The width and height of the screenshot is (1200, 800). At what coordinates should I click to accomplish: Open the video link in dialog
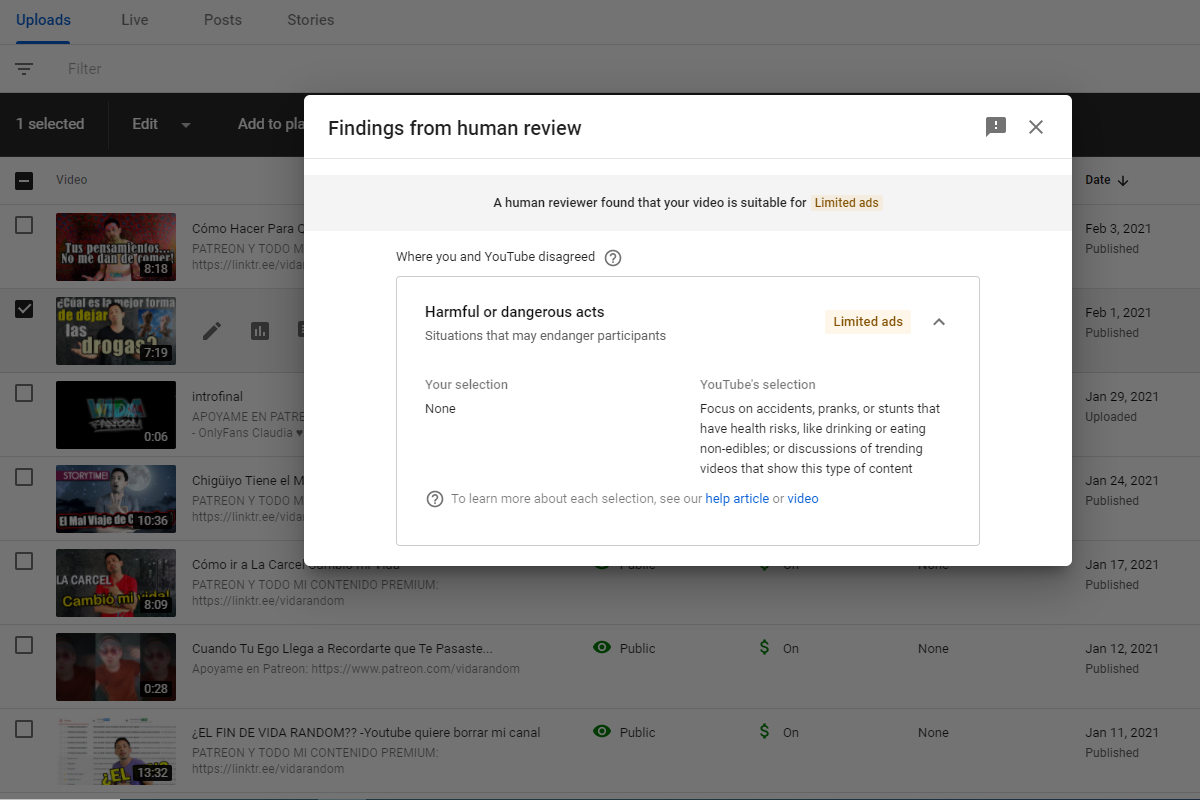803,499
